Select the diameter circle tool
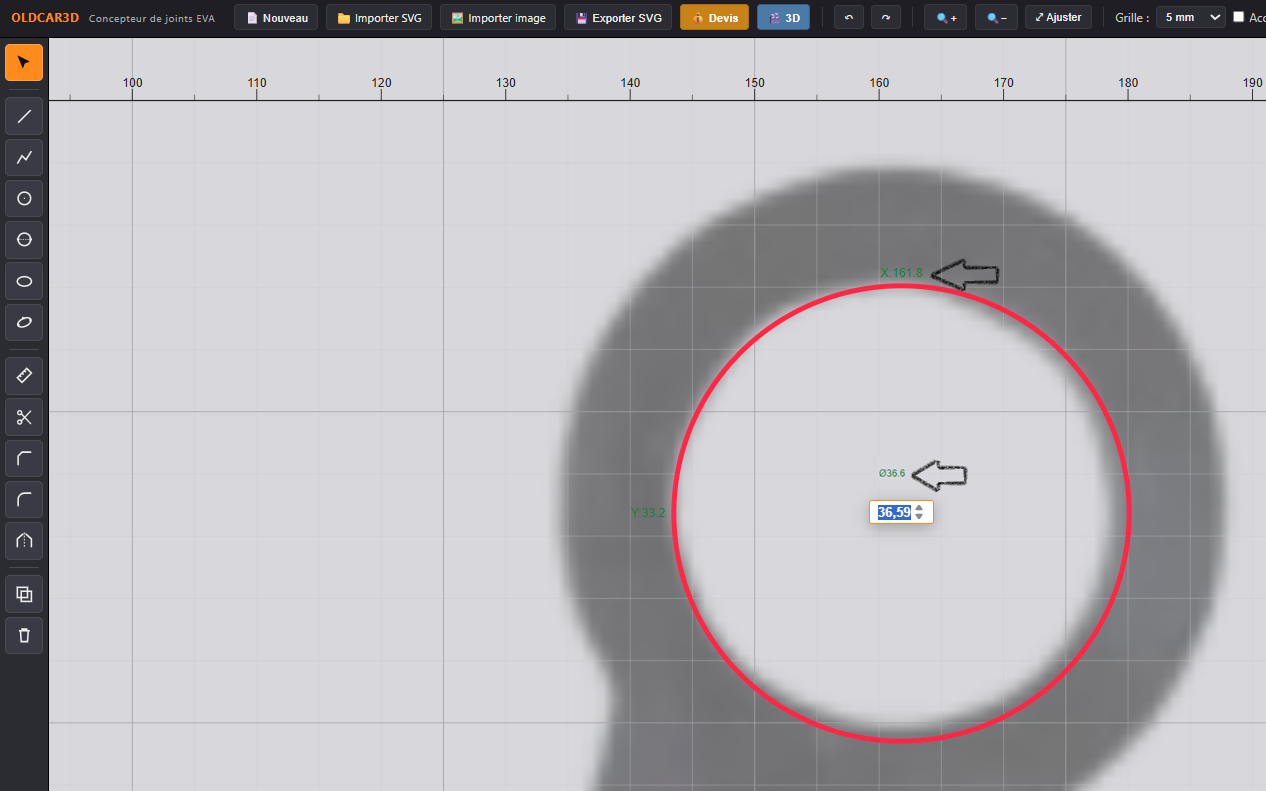Viewport: 1266px width, 791px height. point(24,239)
